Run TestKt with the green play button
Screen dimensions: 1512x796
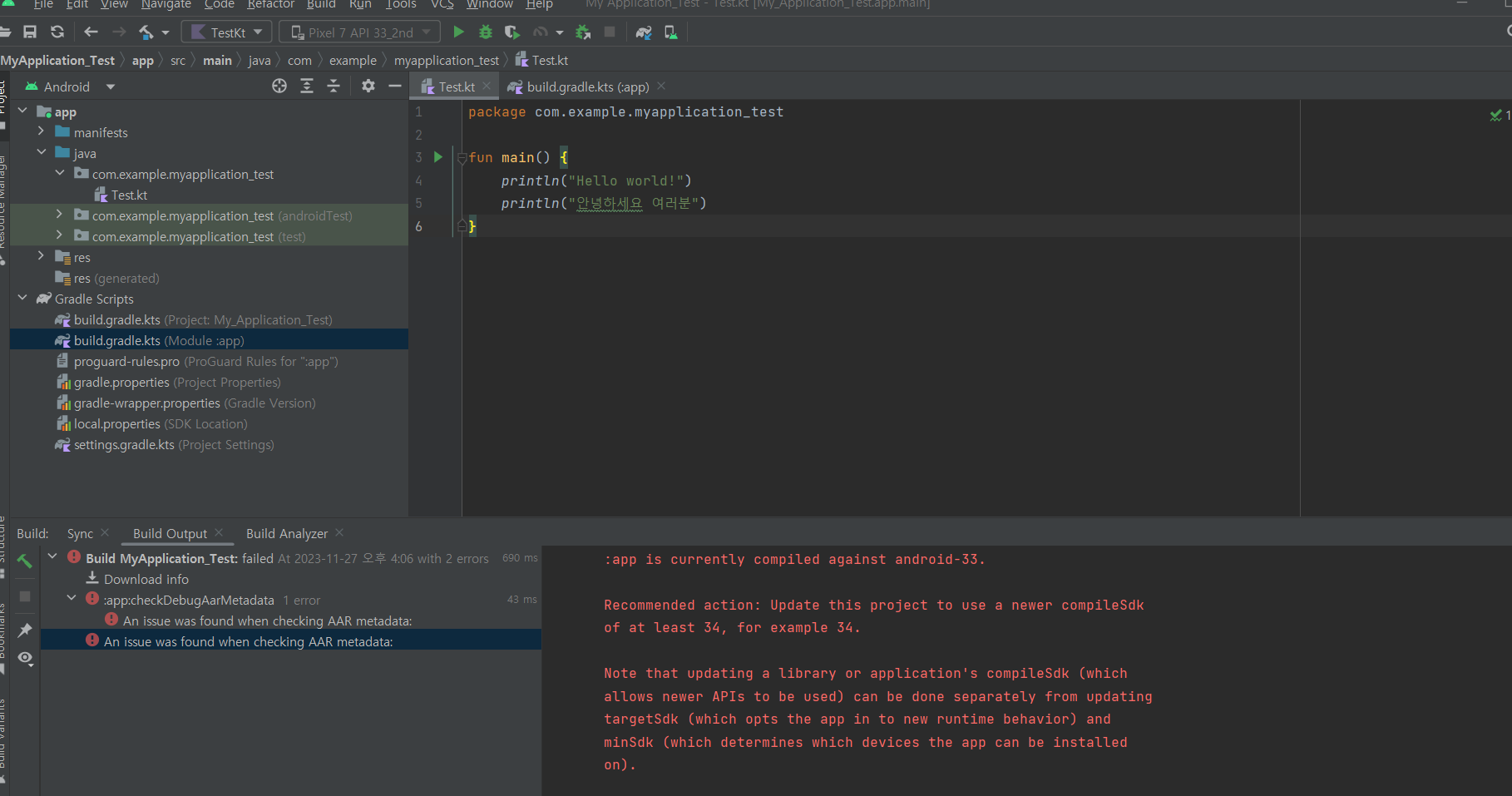click(458, 32)
